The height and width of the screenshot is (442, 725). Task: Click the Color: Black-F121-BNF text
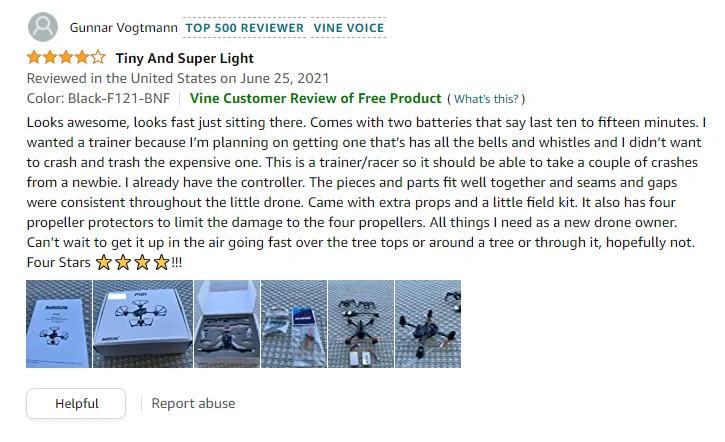(98, 98)
